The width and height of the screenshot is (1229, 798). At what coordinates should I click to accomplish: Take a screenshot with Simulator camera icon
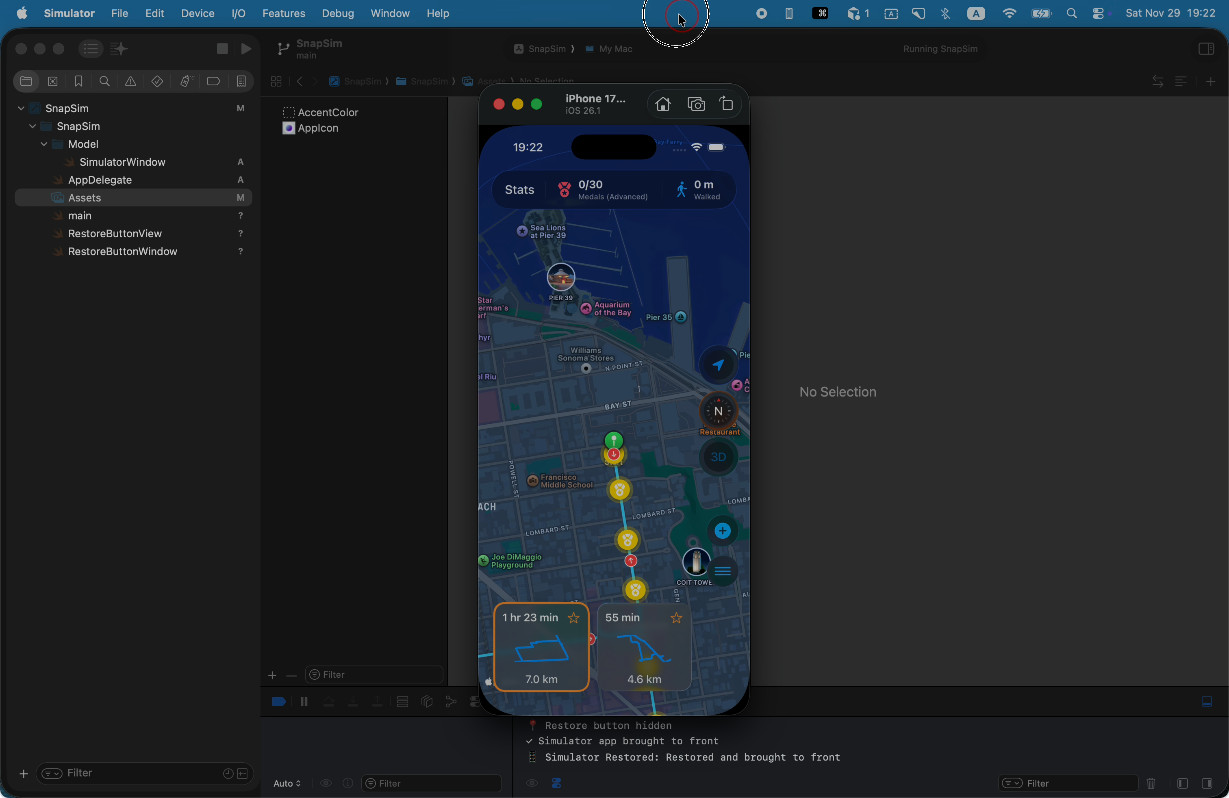696,104
